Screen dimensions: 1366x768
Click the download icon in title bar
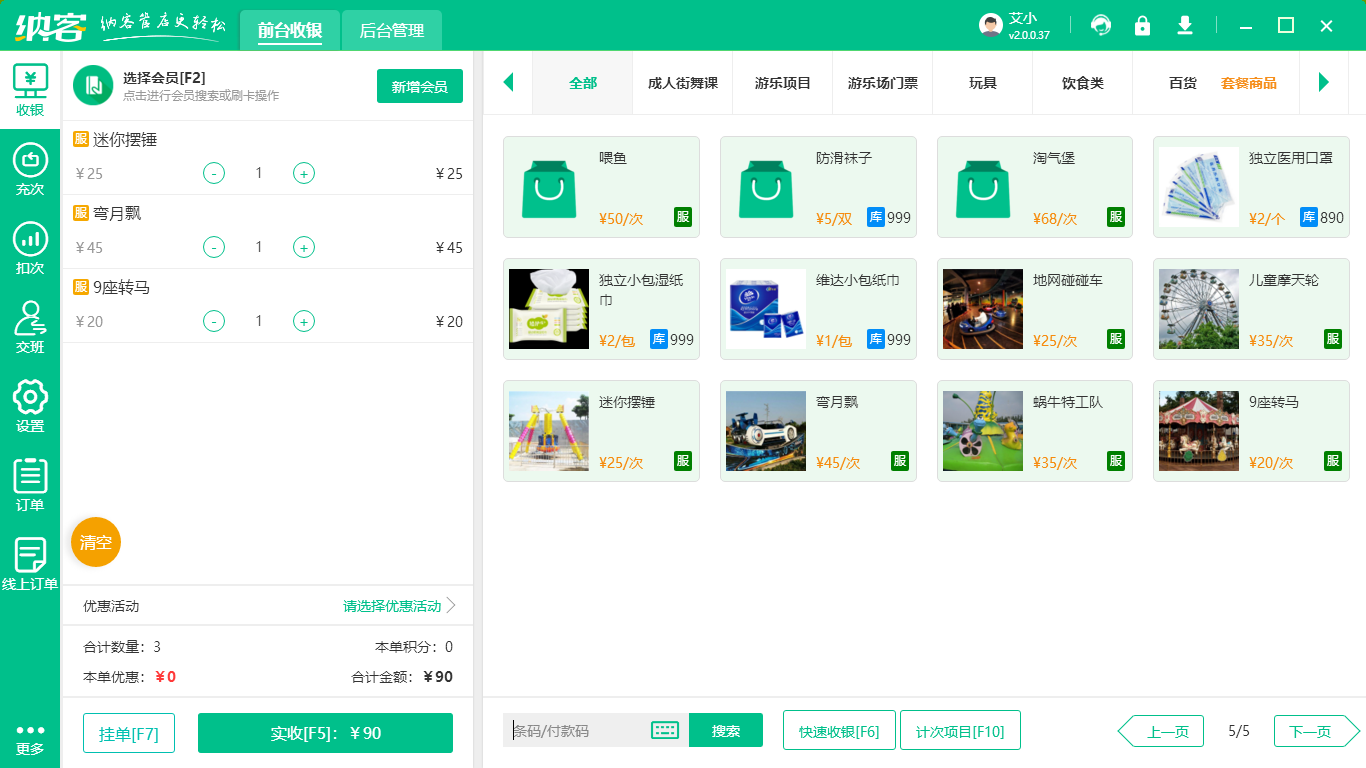[1184, 25]
